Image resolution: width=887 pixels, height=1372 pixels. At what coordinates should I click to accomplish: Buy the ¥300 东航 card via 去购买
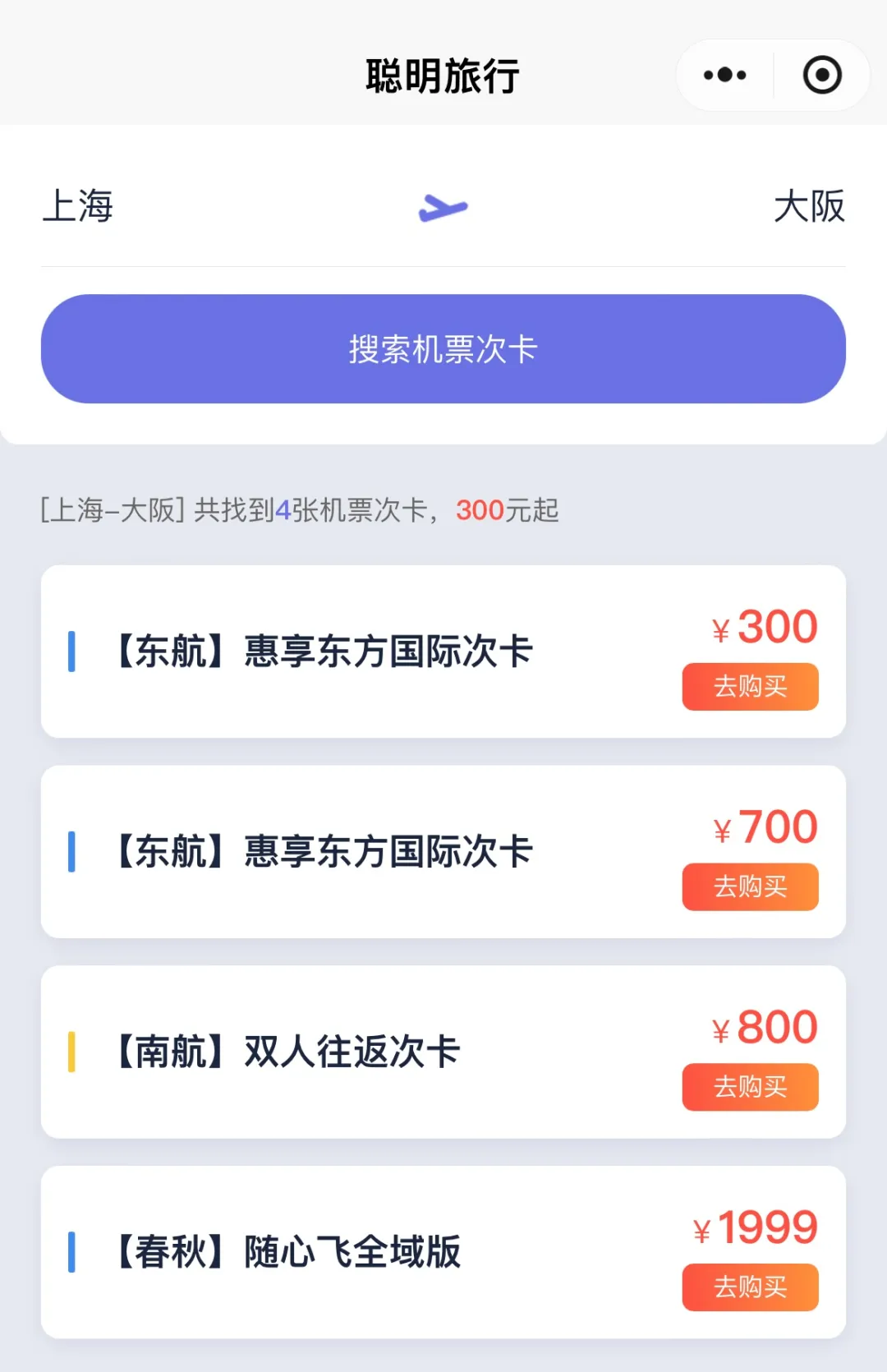pos(750,686)
